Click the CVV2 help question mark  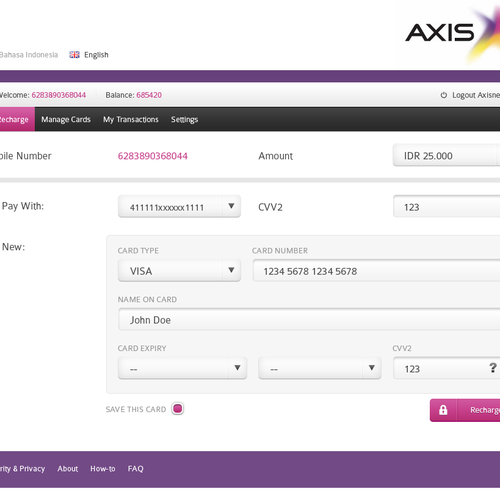pyautogui.click(x=493, y=368)
